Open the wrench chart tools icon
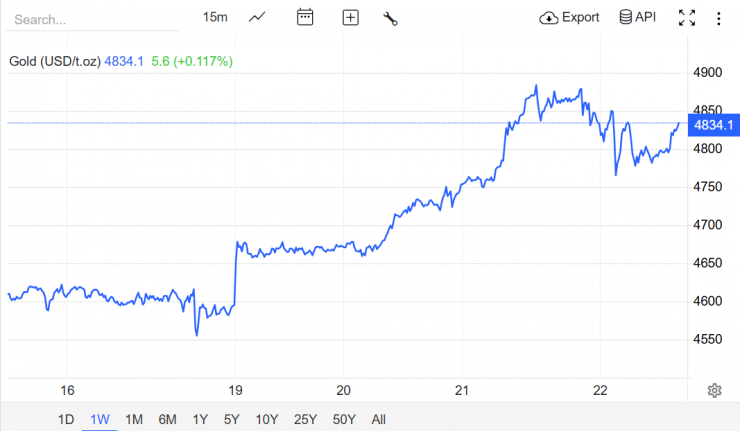 click(390, 17)
